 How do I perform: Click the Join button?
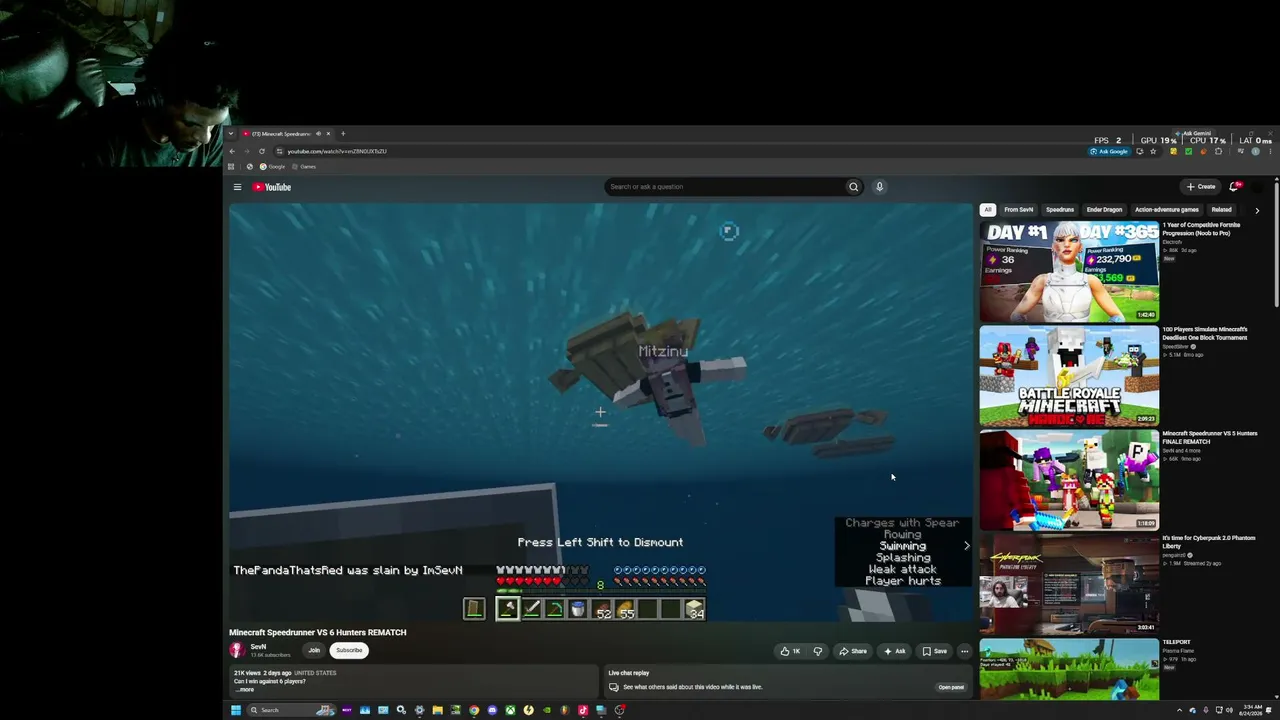[x=314, y=650]
